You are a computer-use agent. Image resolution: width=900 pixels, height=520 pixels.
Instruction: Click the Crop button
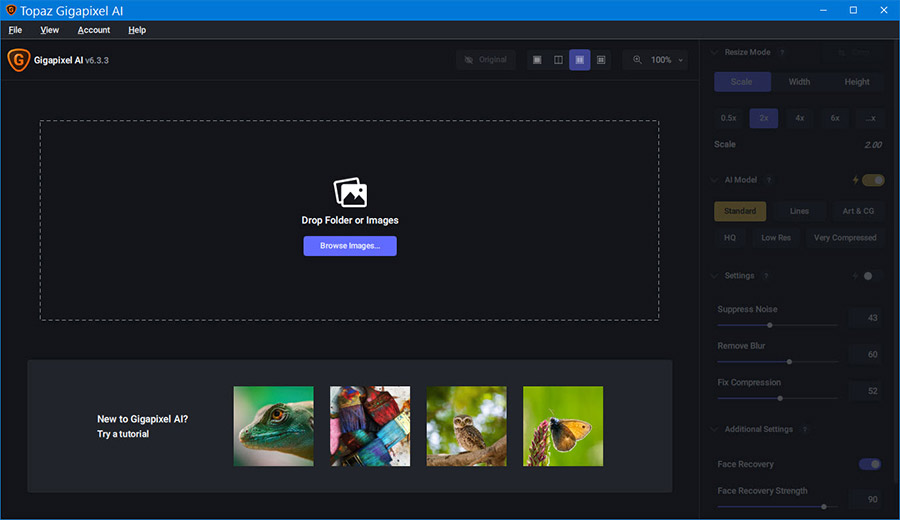853,52
